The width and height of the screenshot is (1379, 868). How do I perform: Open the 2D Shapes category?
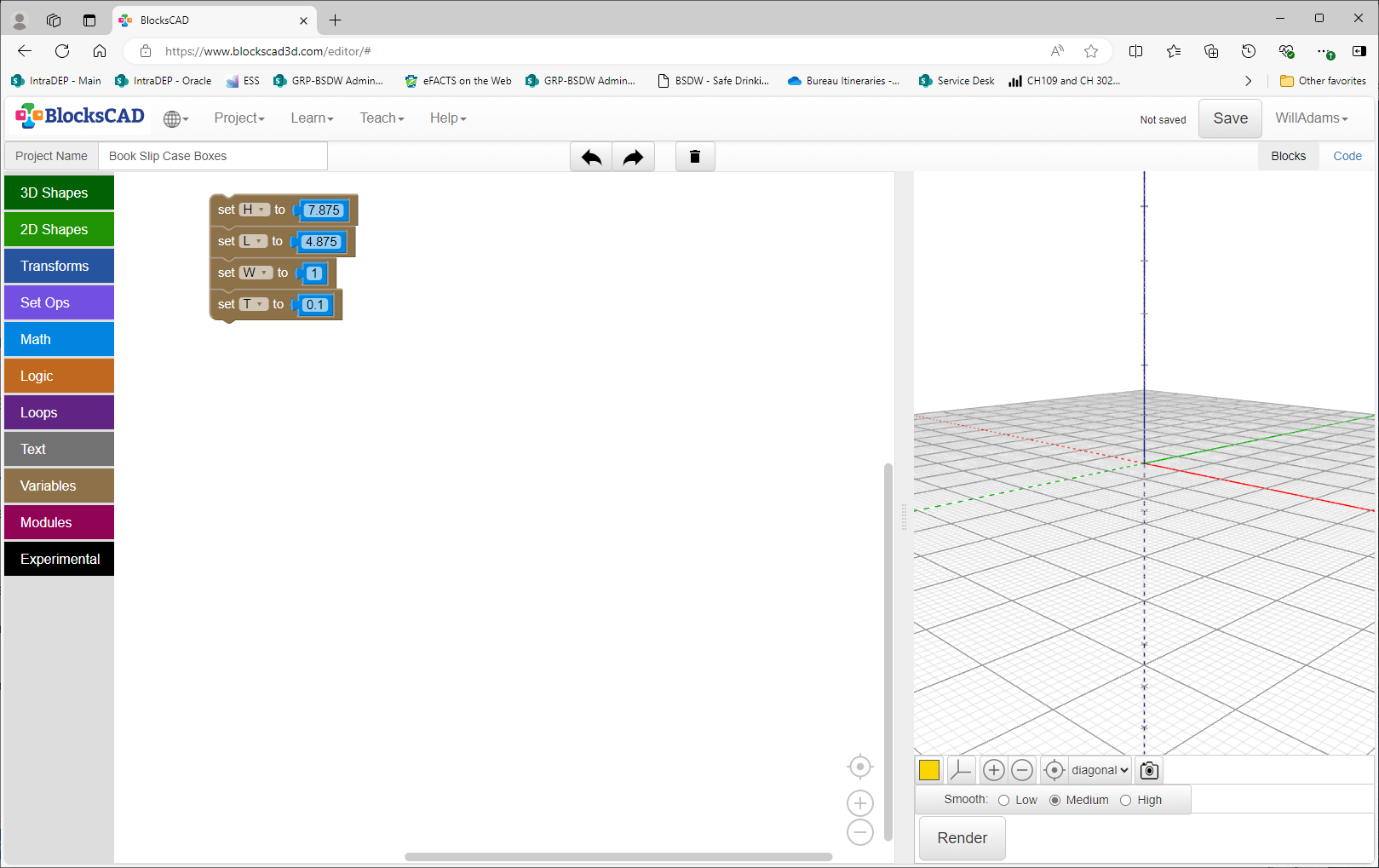tap(59, 229)
